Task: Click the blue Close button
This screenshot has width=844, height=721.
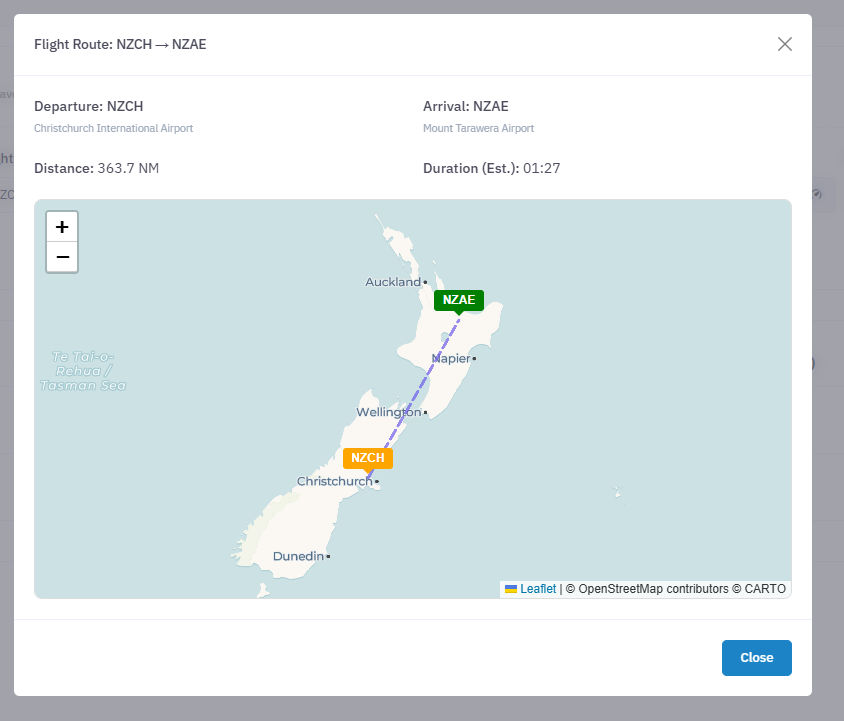Action: coord(756,657)
